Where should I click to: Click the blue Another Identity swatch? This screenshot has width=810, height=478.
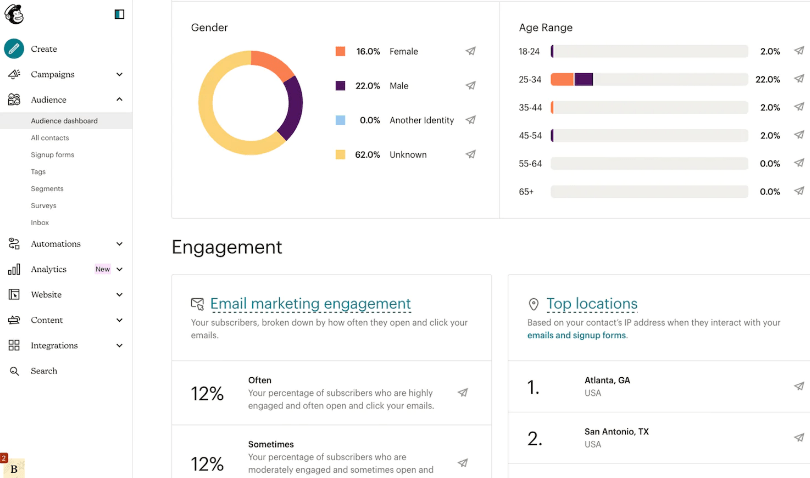click(x=340, y=120)
